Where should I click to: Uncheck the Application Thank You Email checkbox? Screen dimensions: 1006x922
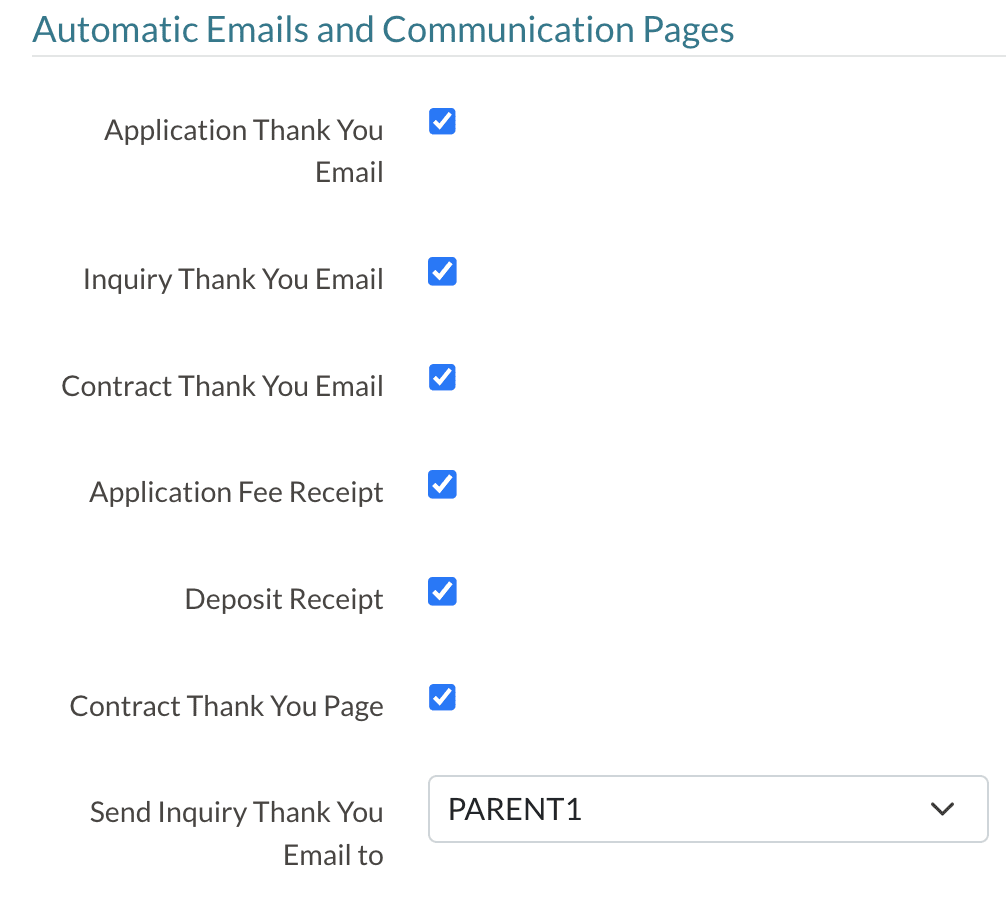pos(442,123)
